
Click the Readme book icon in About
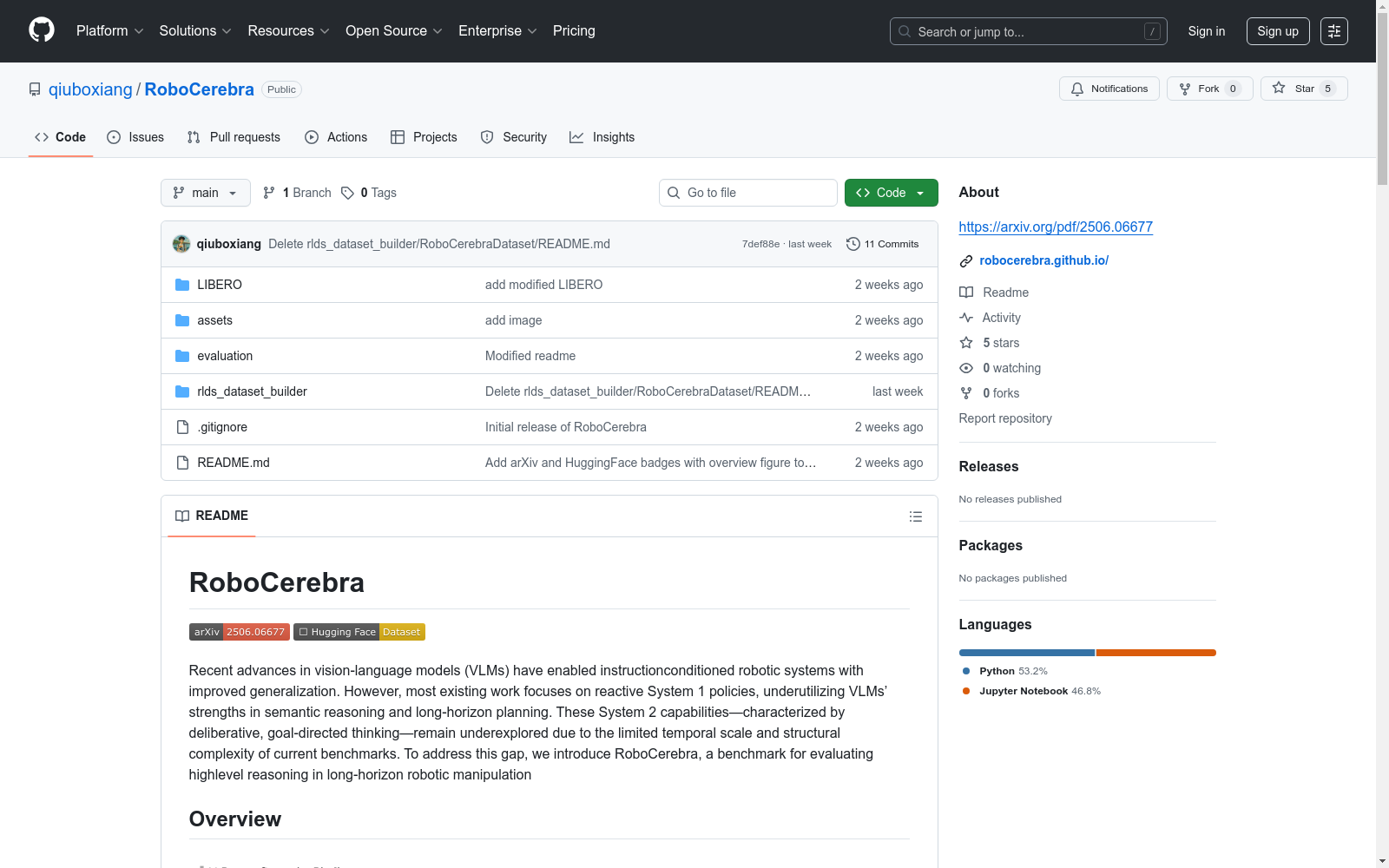click(x=966, y=293)
